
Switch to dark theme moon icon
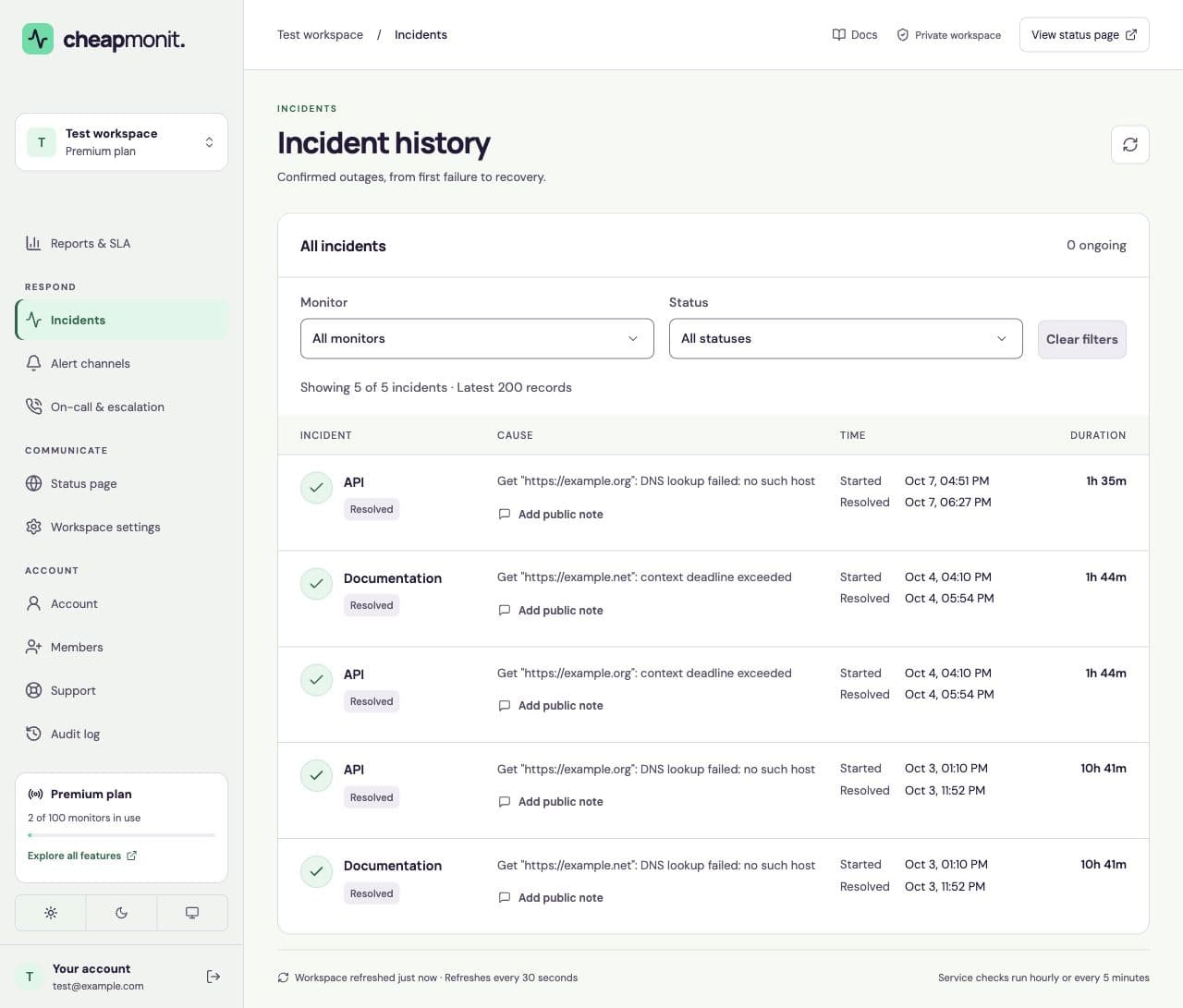click(121, 913)
